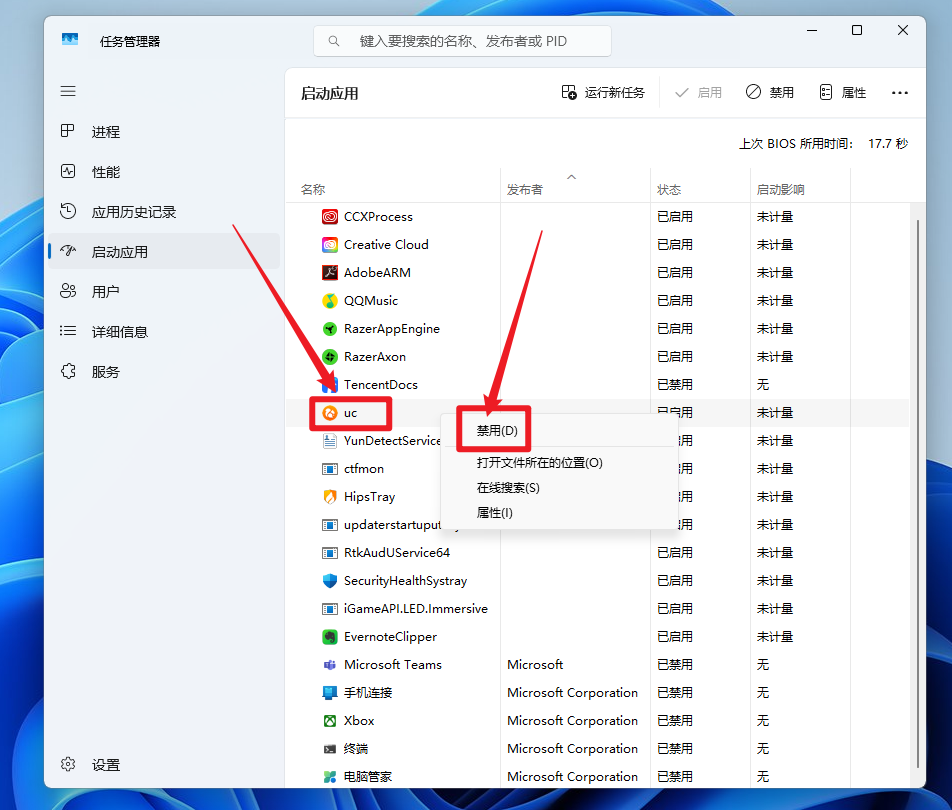Click the 17.7 秒 BIOS time value
952x810 pixels.
coord(888,143)
